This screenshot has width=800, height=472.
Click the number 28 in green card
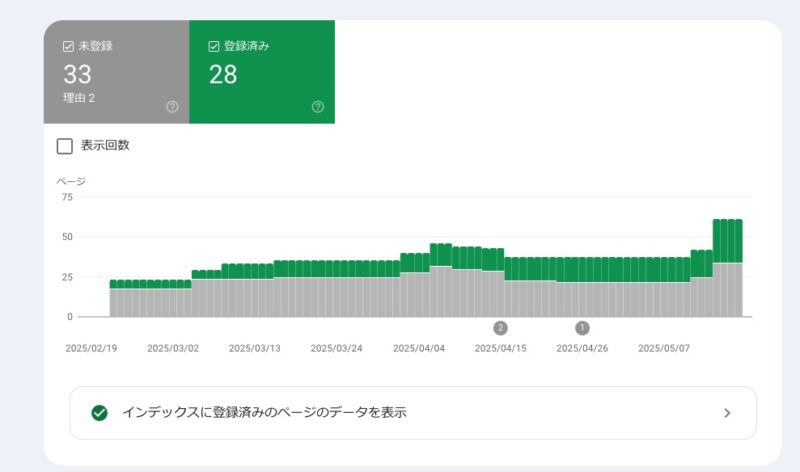(223, 74)
